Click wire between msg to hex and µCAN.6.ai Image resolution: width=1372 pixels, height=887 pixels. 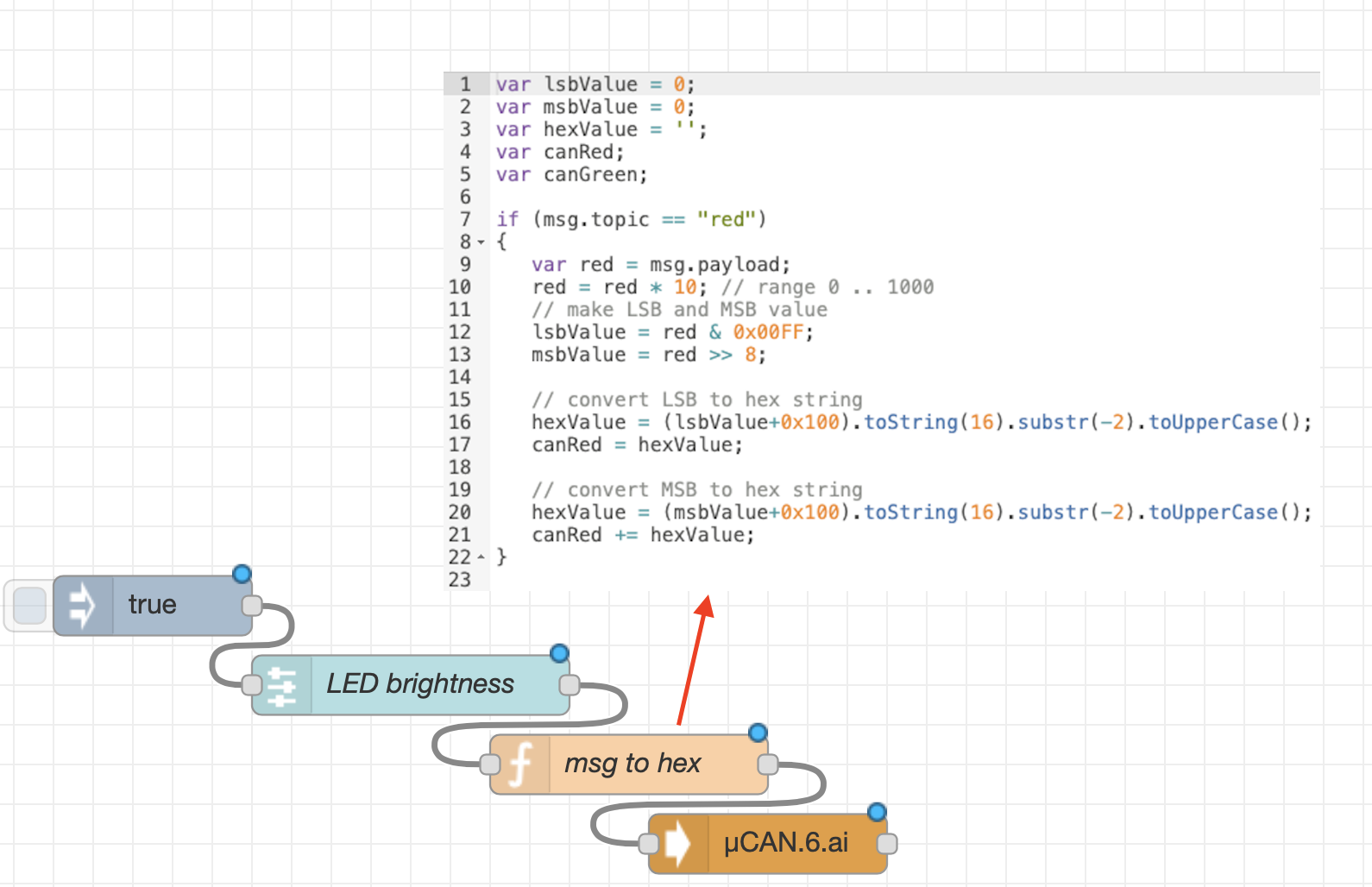(708, 804)
